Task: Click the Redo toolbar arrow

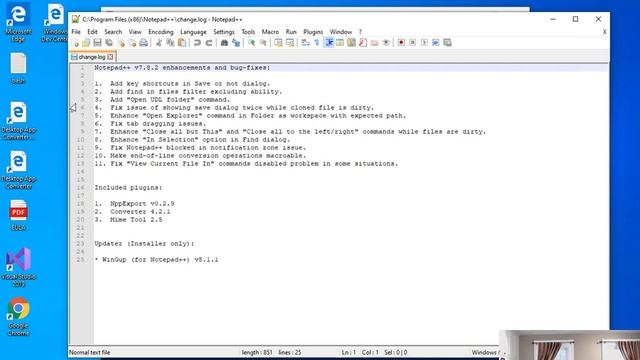Action: click(x=209, y=42)
